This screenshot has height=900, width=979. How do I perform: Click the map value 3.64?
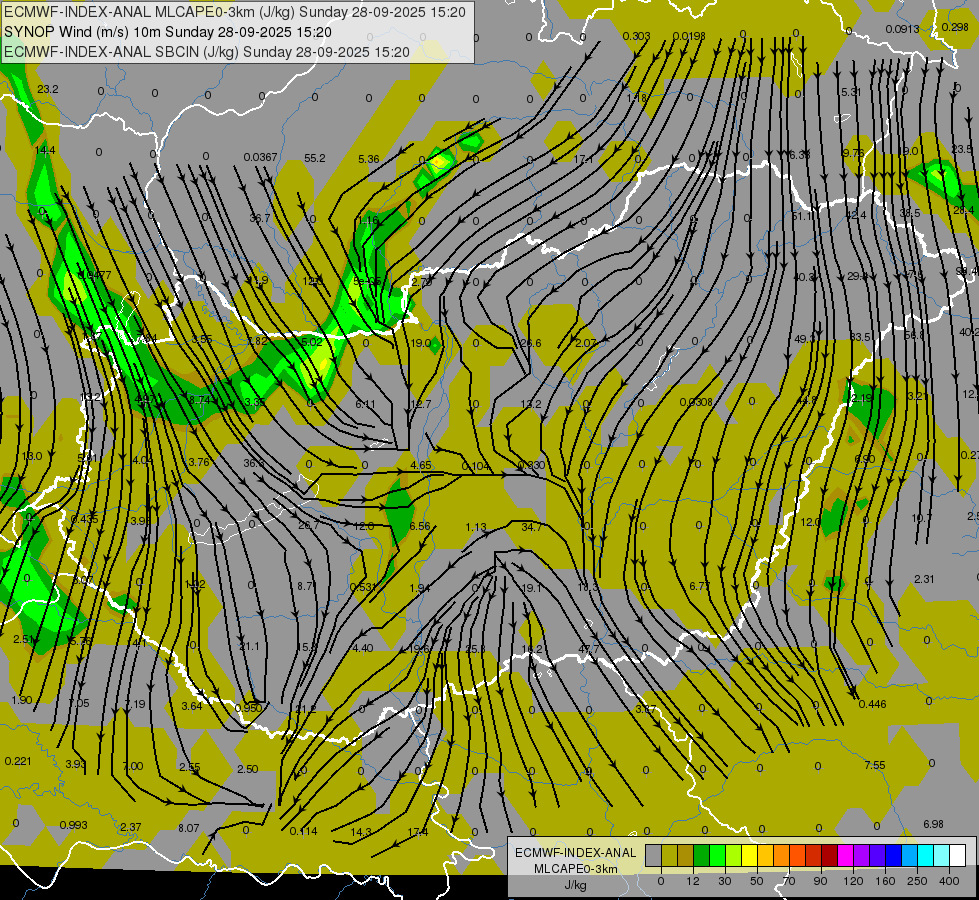pos(192,706)
